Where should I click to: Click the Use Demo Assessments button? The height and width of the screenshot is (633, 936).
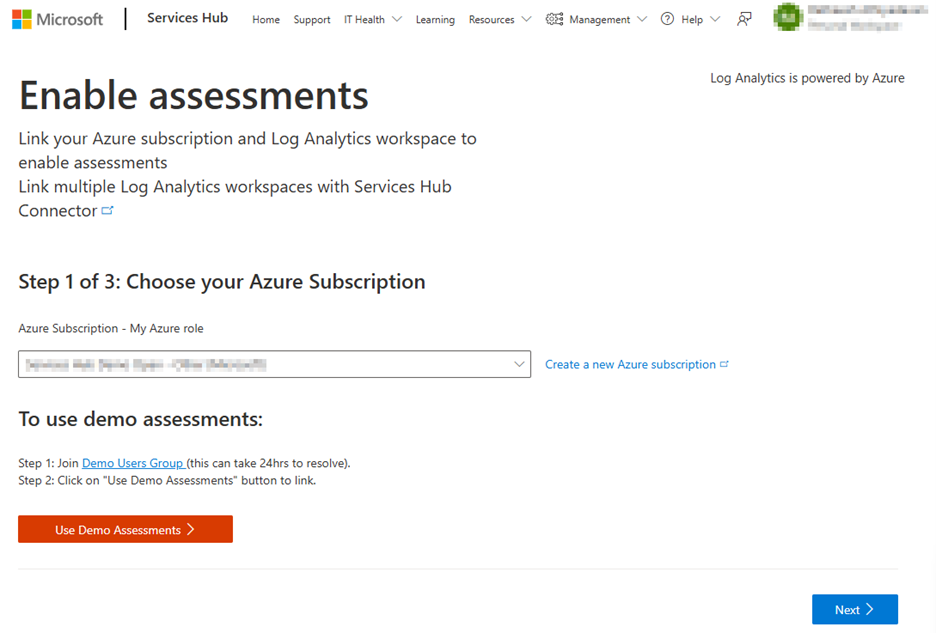click(x=125, y=529)
